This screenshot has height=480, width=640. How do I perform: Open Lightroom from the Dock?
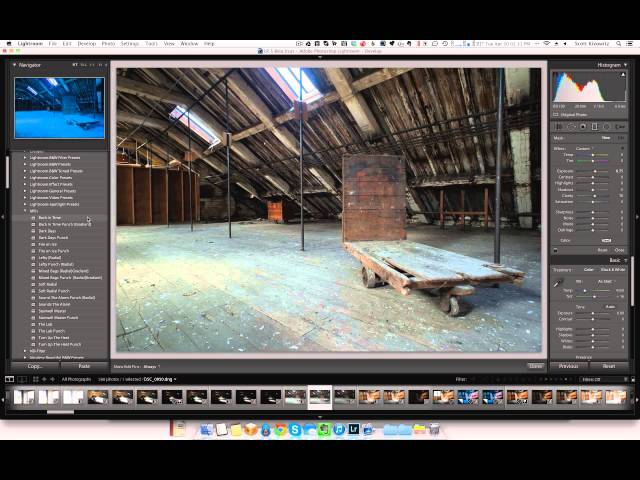click(354, 429)
